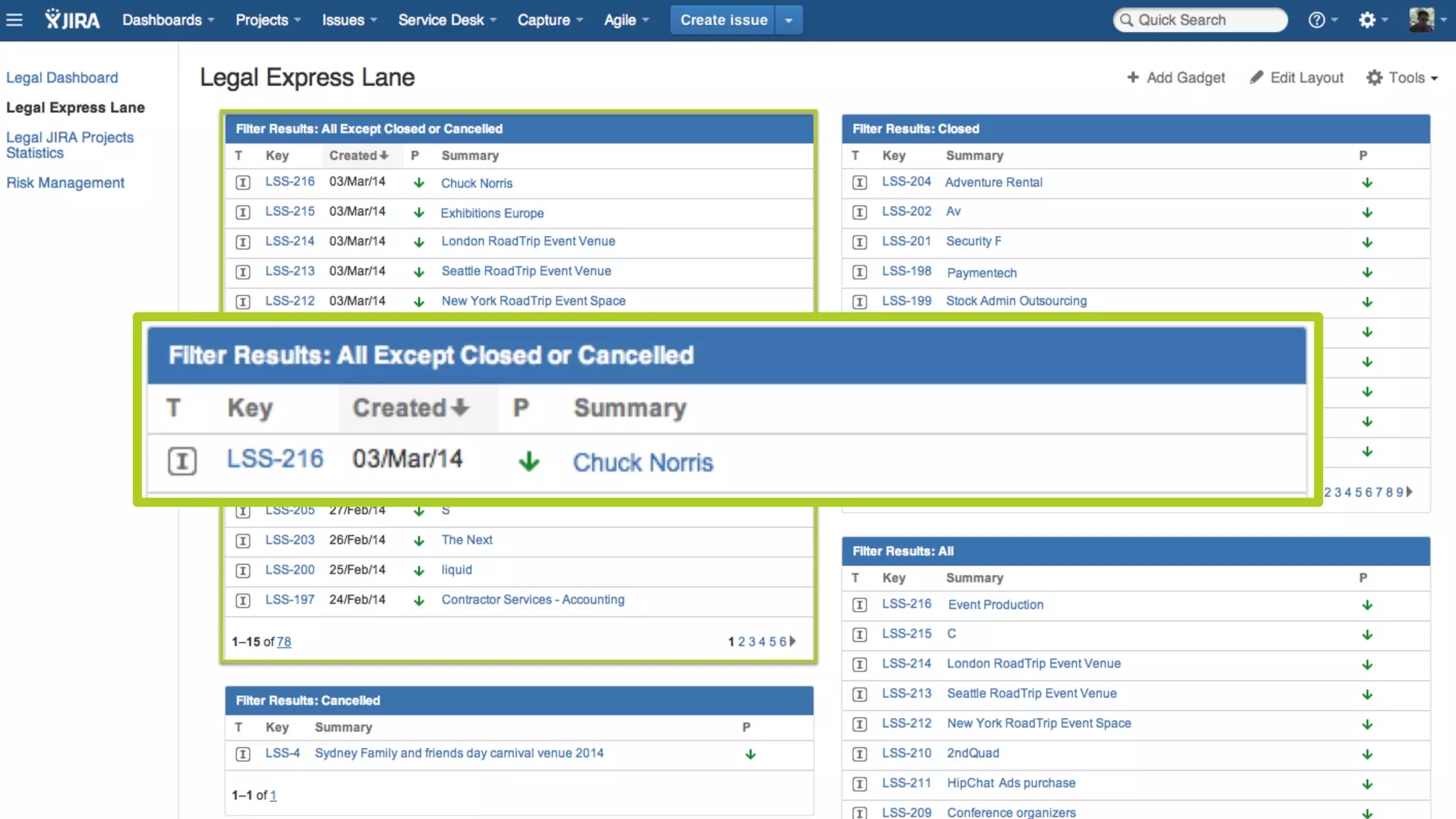1456x819 pixels.
Task: Click the Create issue button
Action: pos(723,20)
